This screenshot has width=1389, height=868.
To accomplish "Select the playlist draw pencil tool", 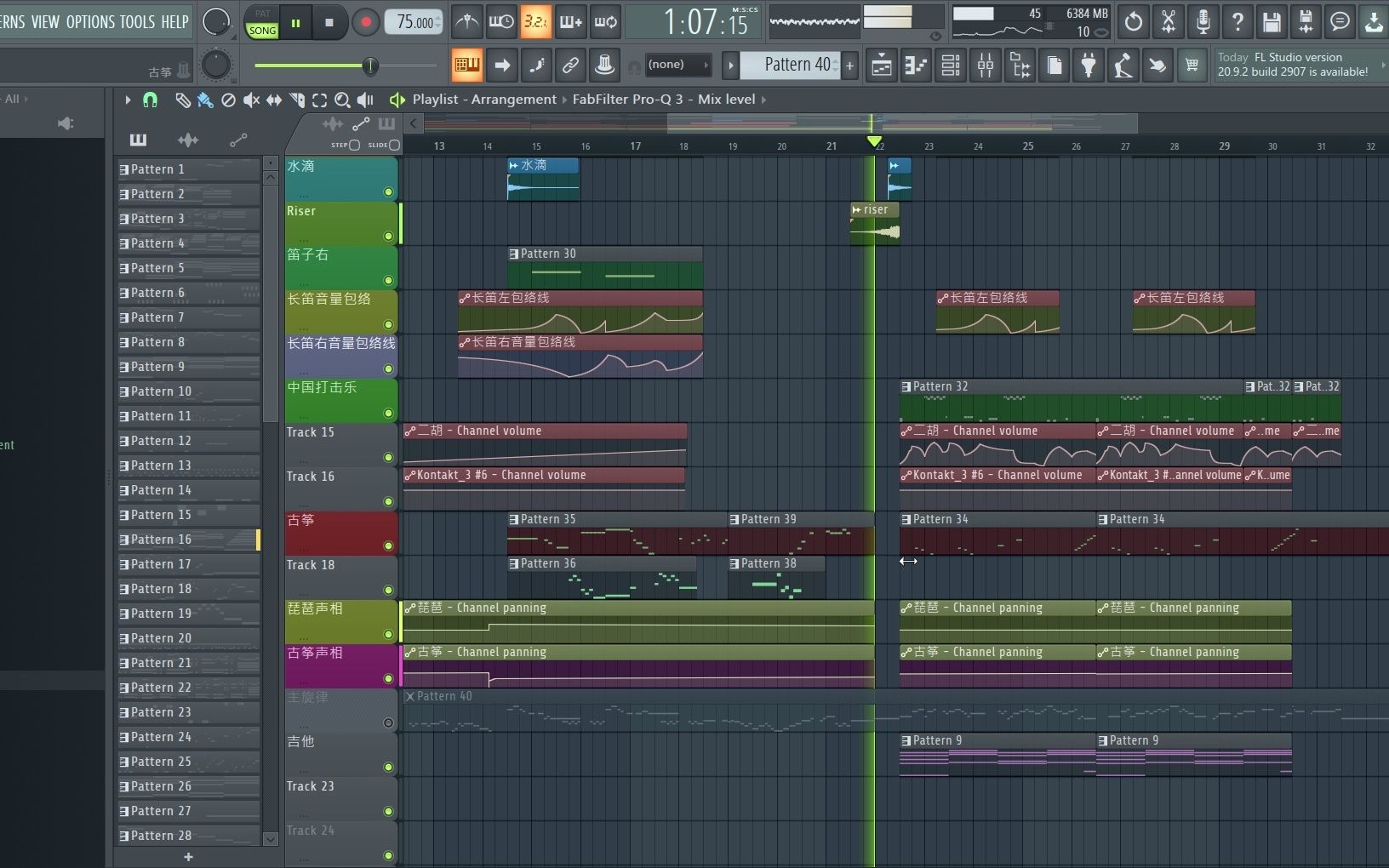I will tap(182, 100).
